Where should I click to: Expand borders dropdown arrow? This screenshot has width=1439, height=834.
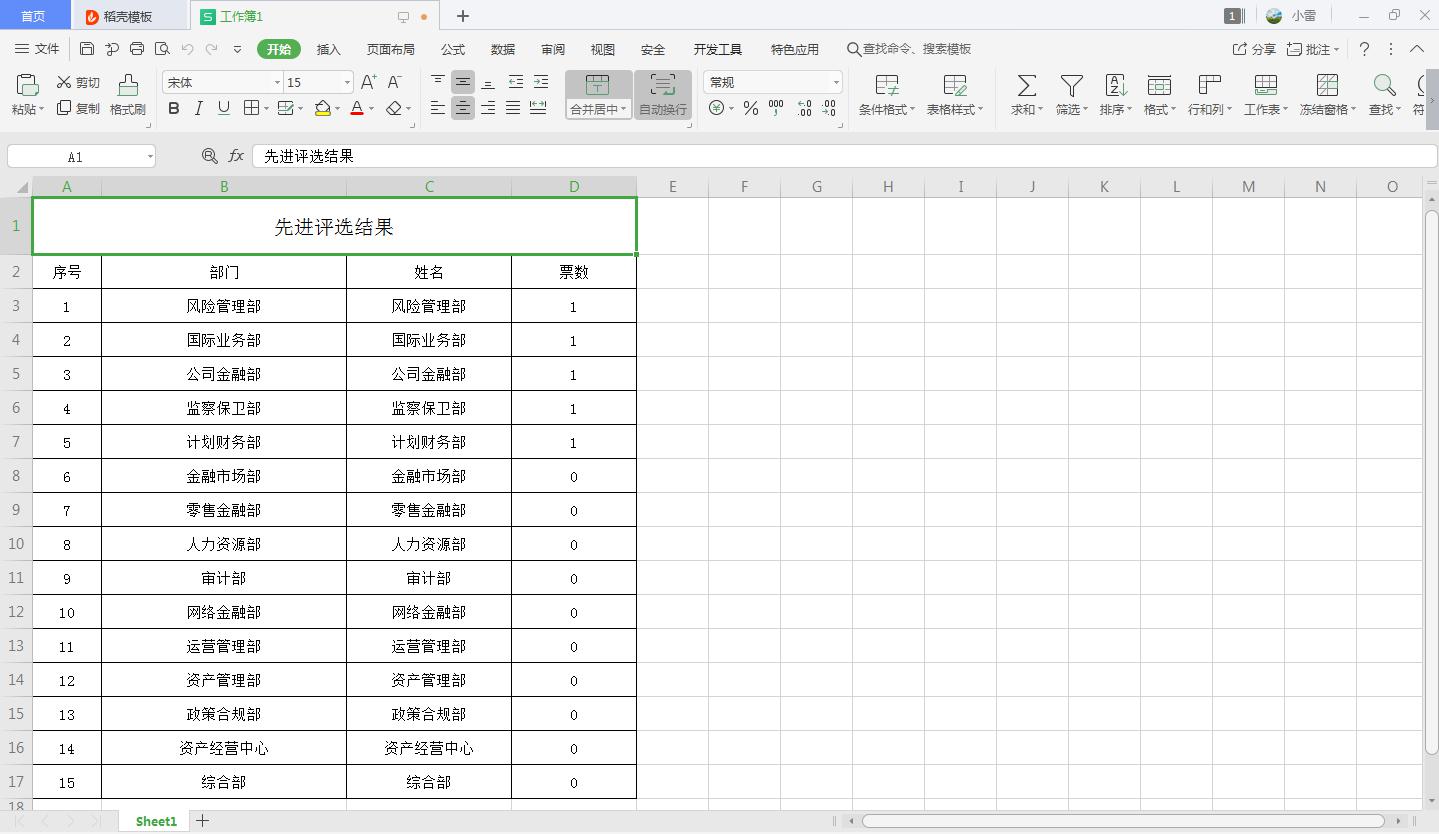[266, 108]
